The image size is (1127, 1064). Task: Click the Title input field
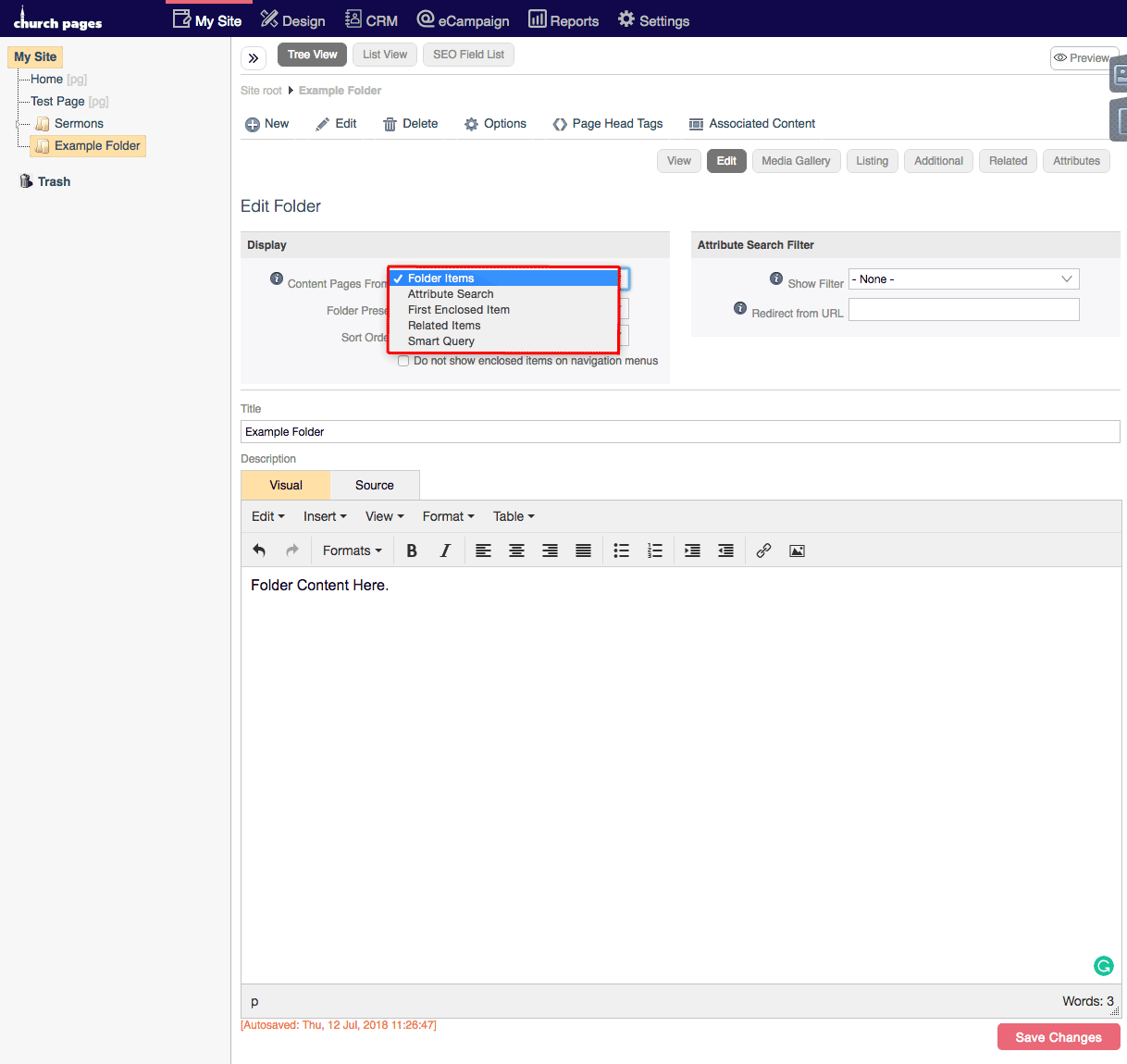pyautogui.click(x=680, y=432)
